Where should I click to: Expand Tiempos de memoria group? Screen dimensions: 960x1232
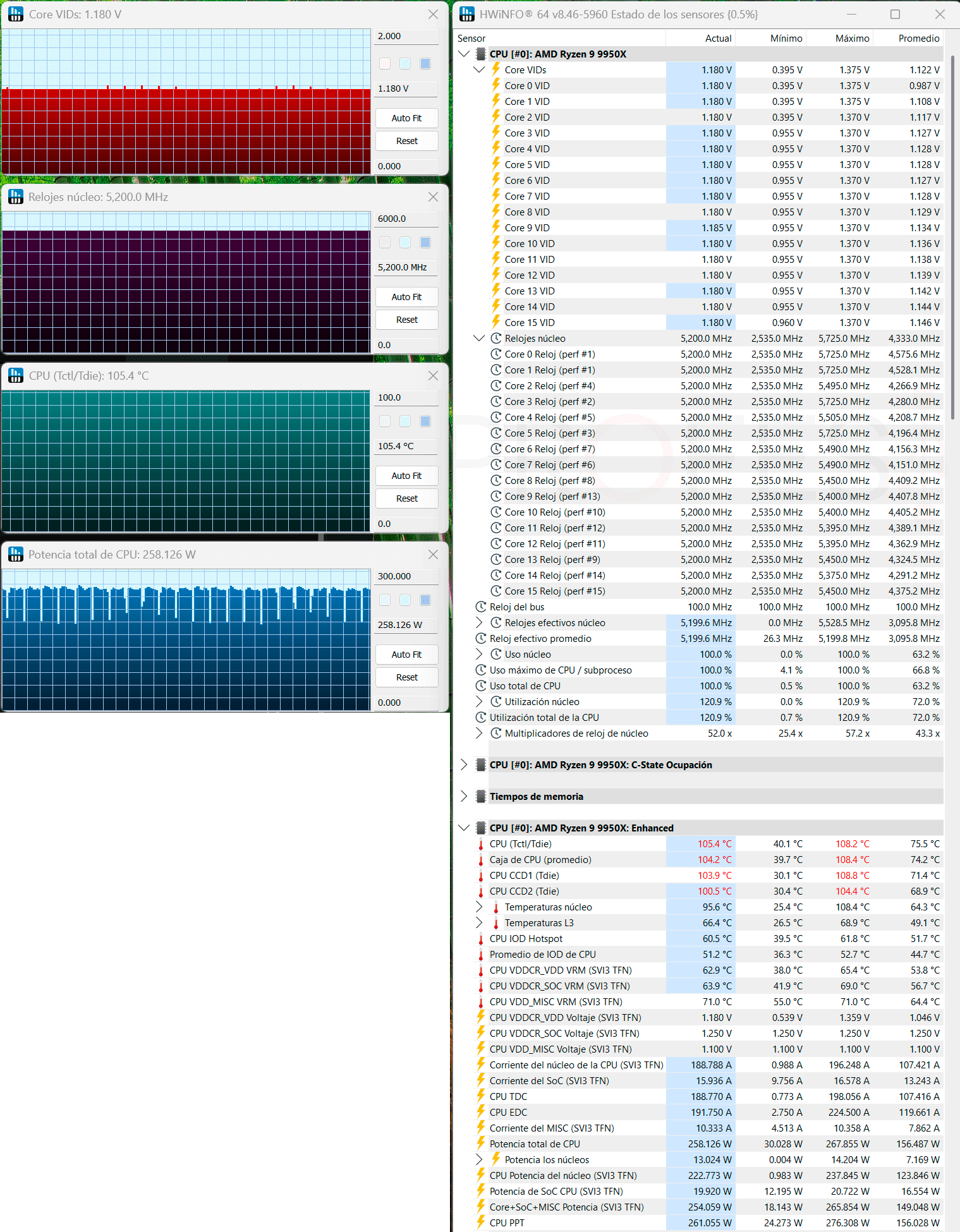pyautogui.click(x=464, y=796)
